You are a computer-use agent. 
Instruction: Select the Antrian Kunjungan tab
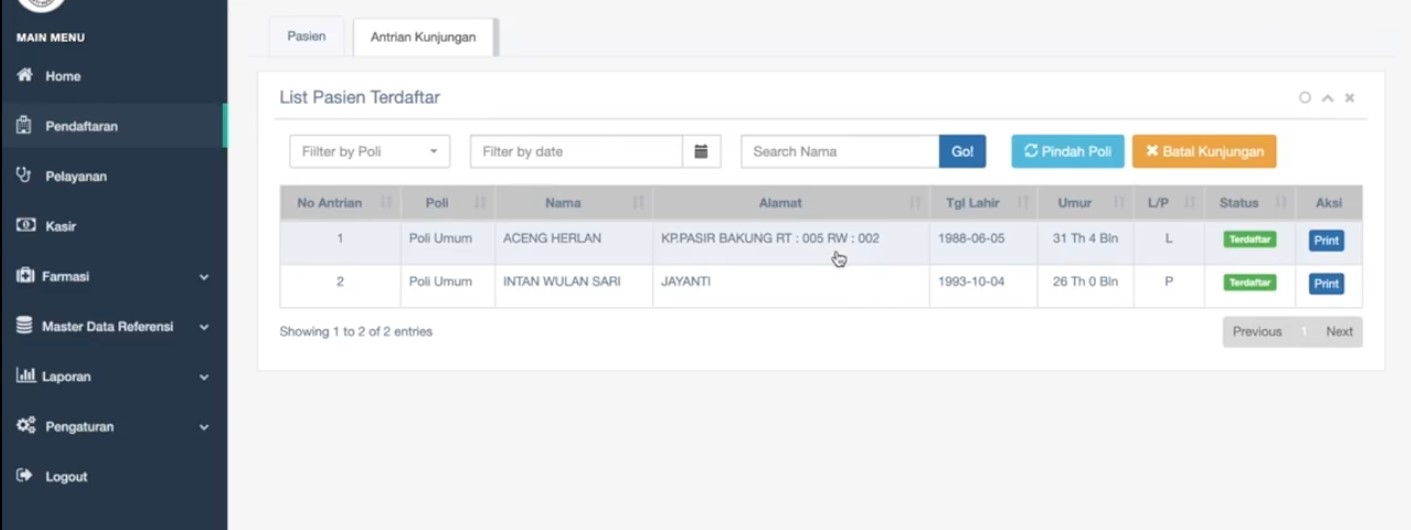pyautogui.click(x=423, y=37)
